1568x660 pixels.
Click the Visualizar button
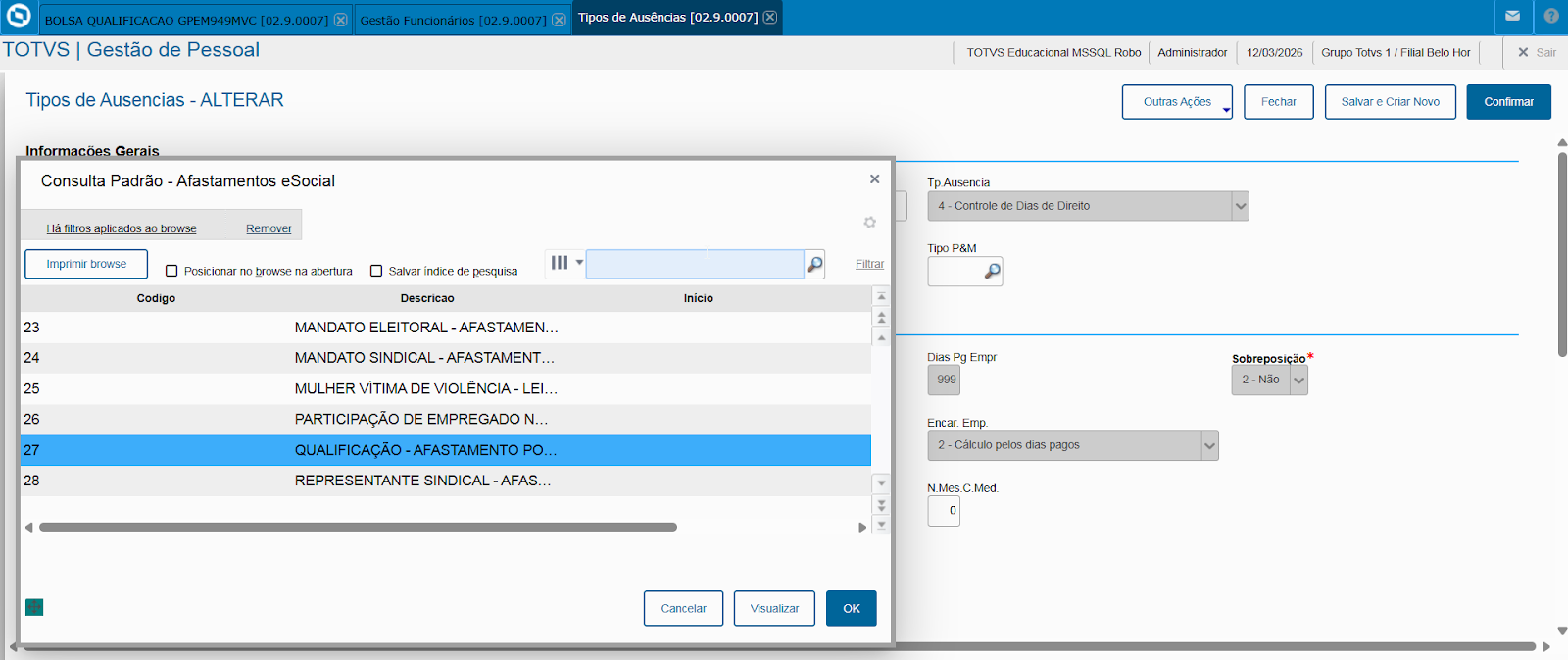point(774,608)
